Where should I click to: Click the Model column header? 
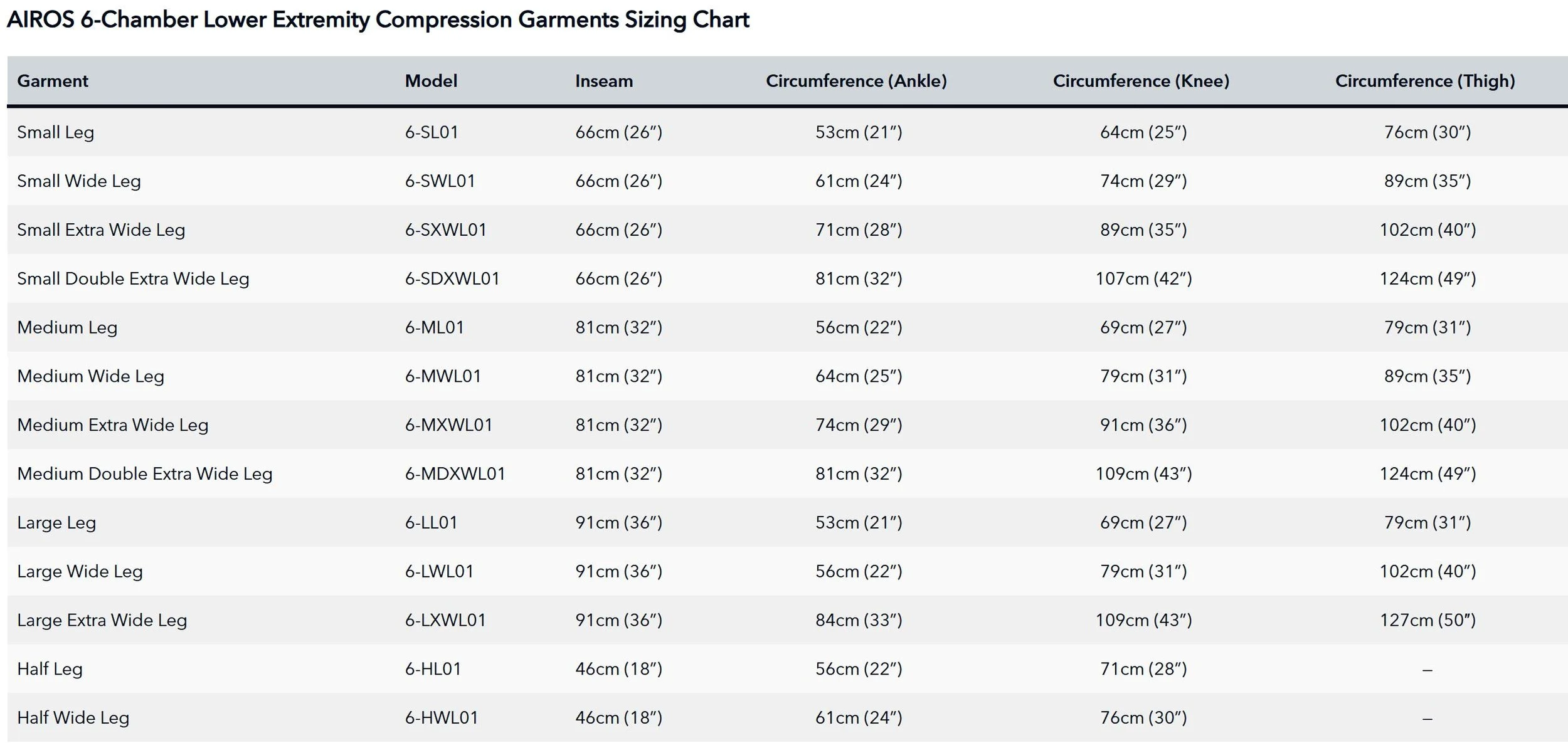coord(431,81)
